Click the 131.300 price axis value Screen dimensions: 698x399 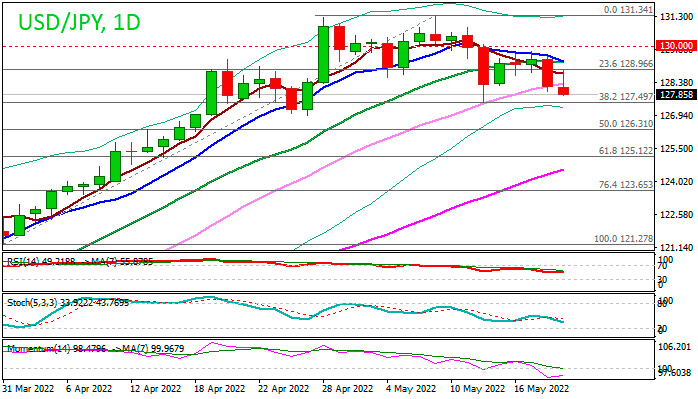click(676, 17)
